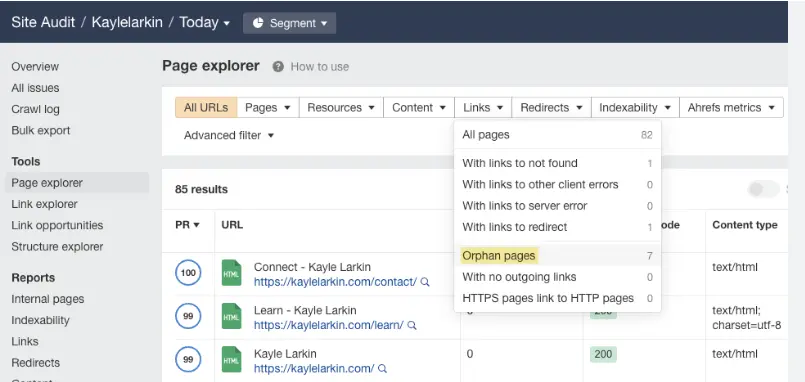Open the https://kaylelarkin.com/contact/ link
805x382 pixels.
(x=335, y=282)
